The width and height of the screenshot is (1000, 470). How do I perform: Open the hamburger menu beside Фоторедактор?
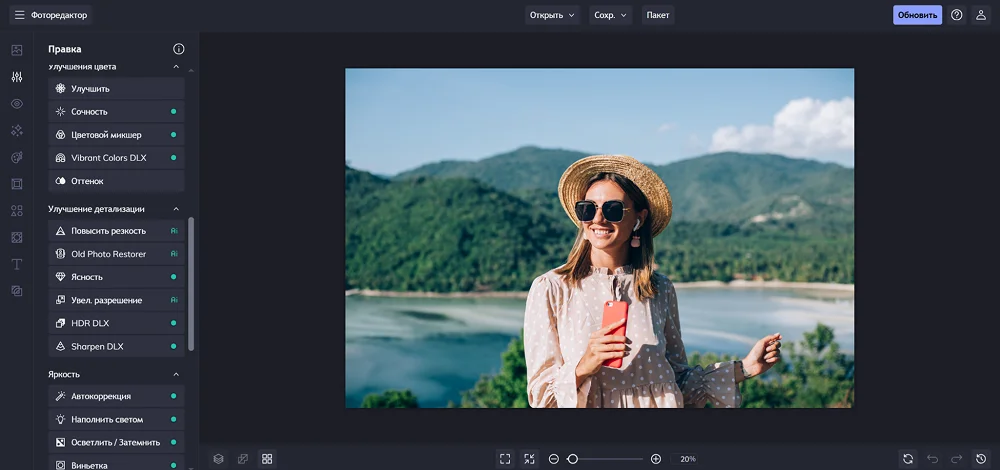19,15
